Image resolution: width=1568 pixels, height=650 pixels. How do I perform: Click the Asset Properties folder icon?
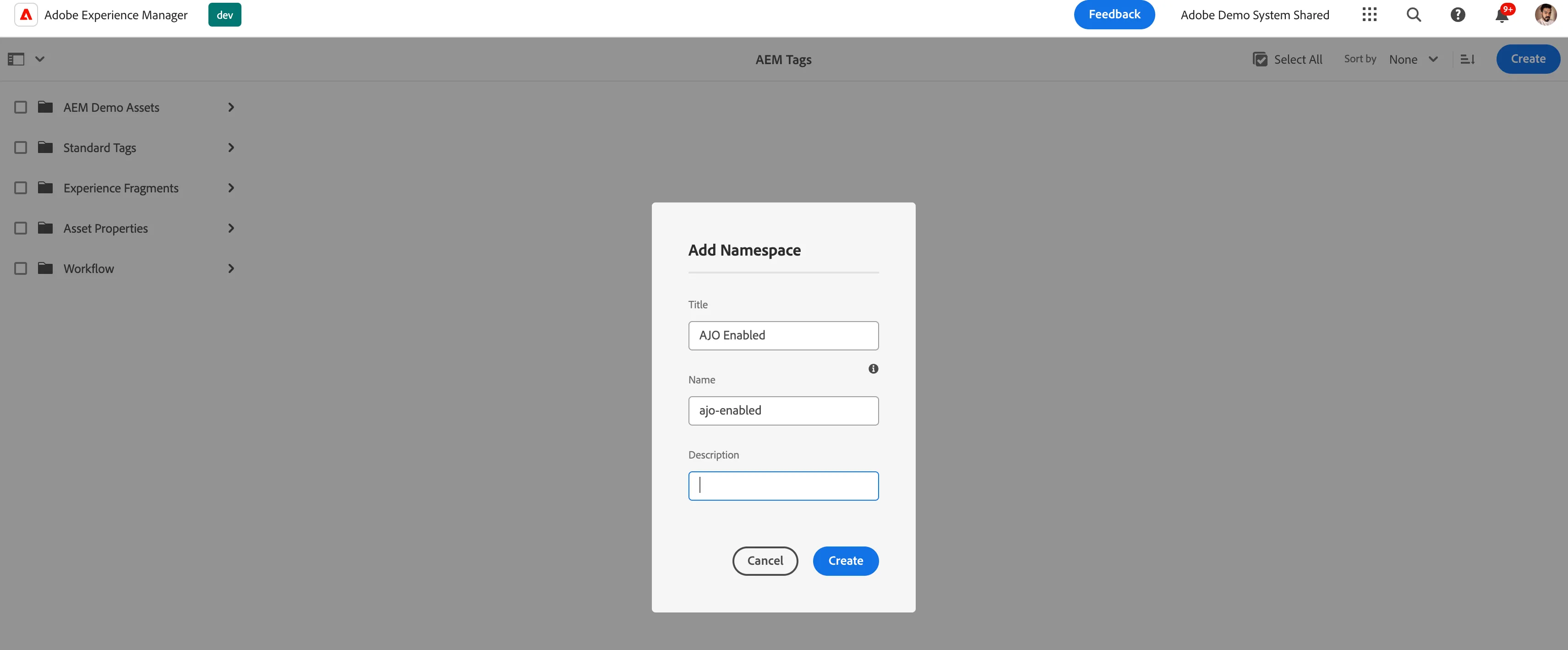point(45,228)
